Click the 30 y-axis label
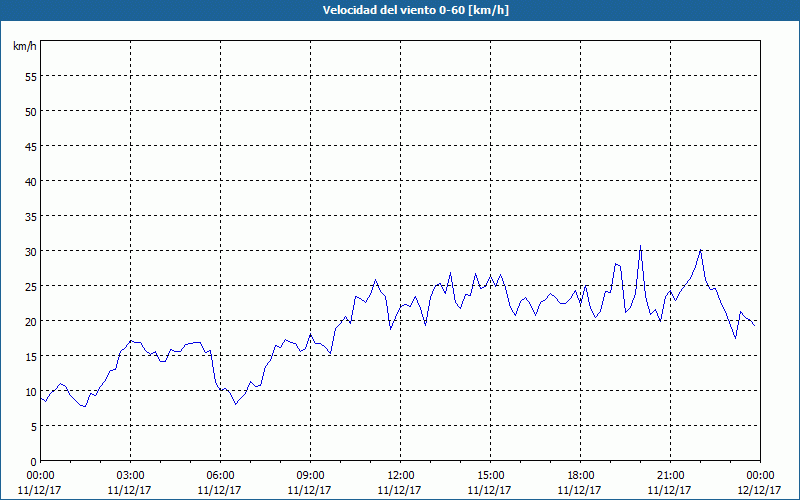 [x=31, y=252]
